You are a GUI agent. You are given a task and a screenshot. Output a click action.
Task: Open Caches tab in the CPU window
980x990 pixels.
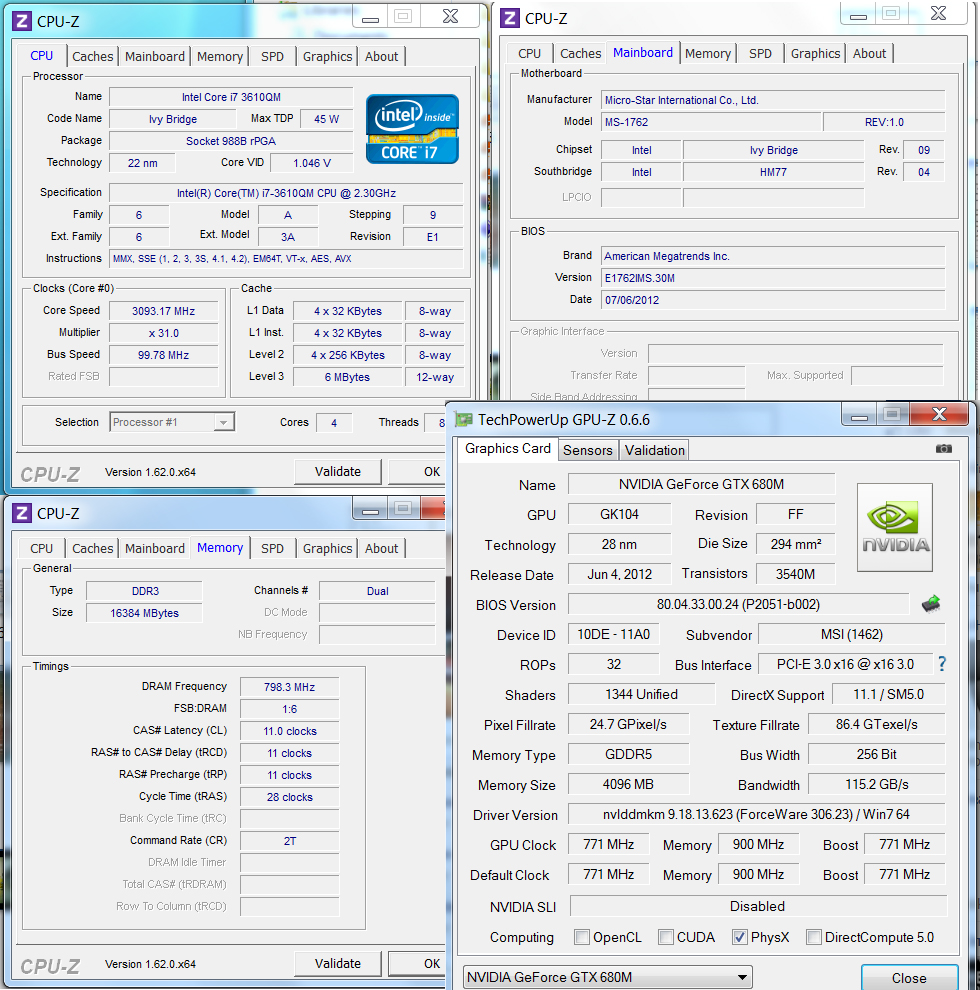(x=92, y=56)
